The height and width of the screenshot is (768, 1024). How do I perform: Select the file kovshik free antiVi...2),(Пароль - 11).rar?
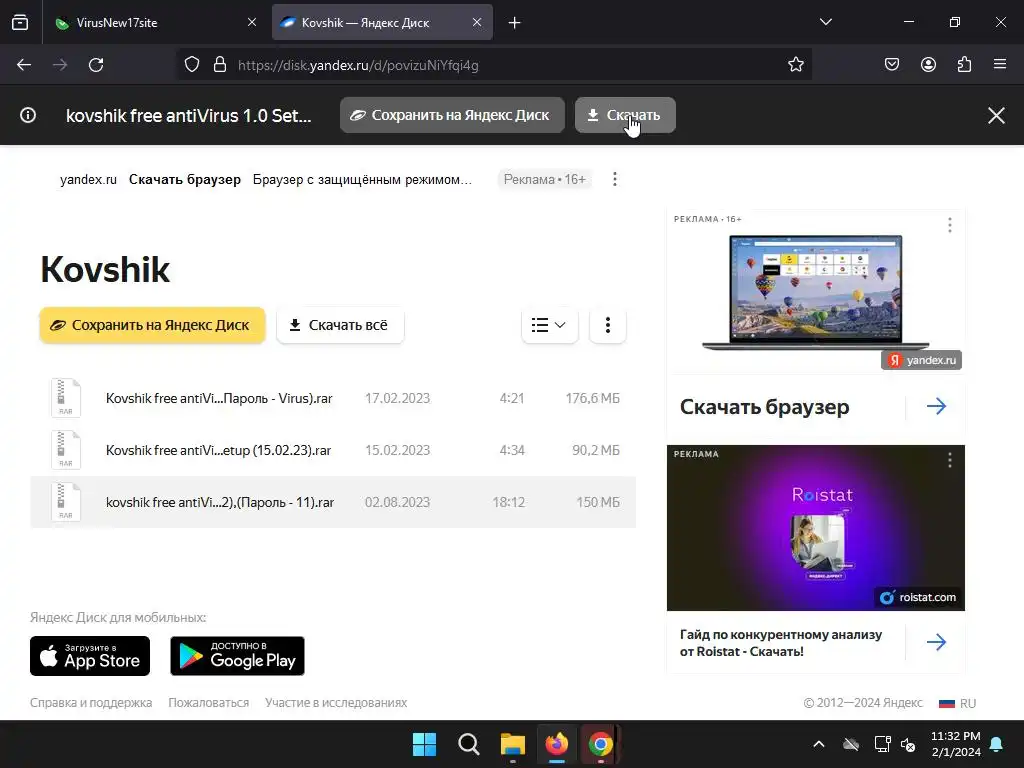pos(333,502)
